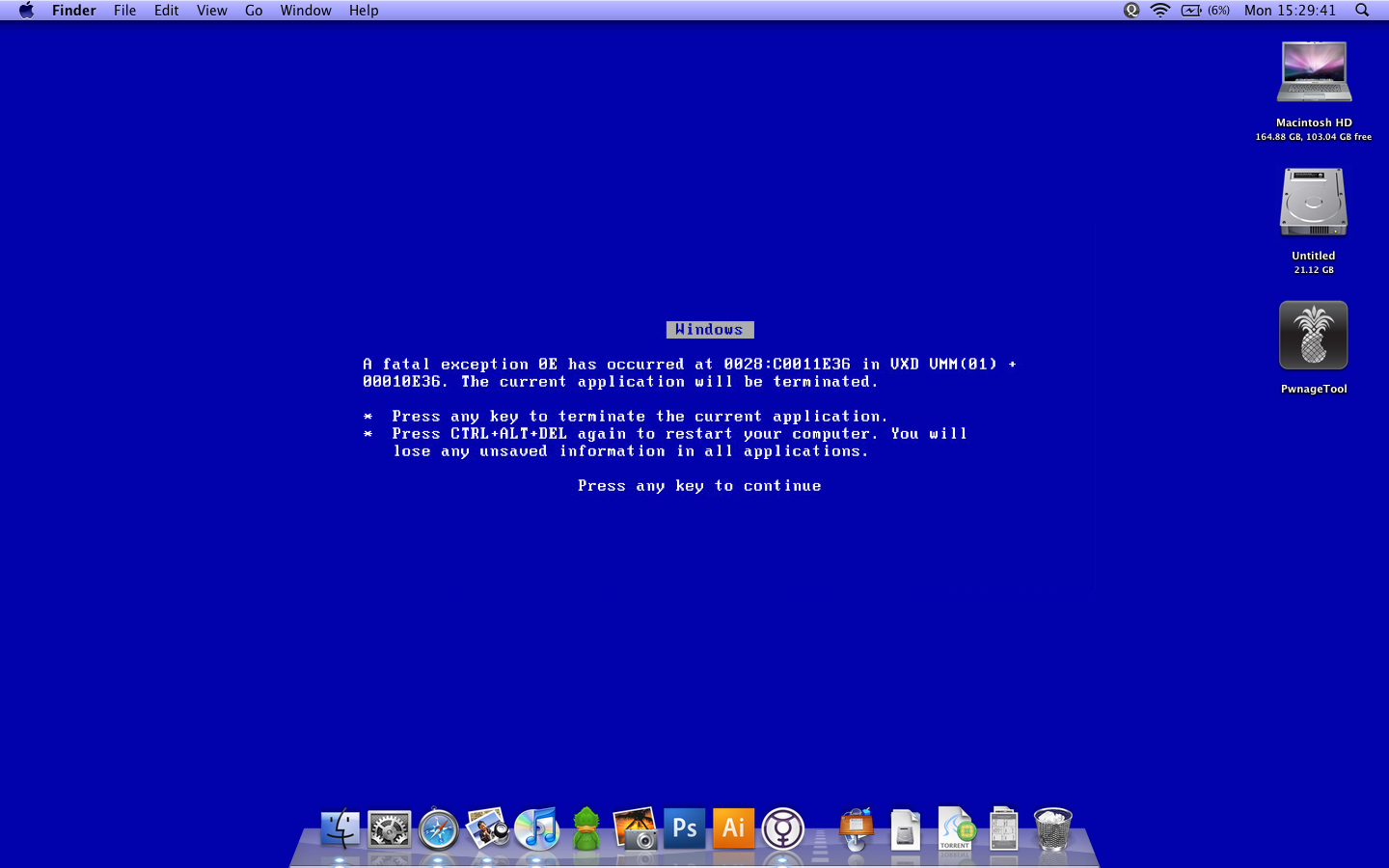Open Spotlight search magnifier
This screenshot has height=868, width=1389.
1362,11
